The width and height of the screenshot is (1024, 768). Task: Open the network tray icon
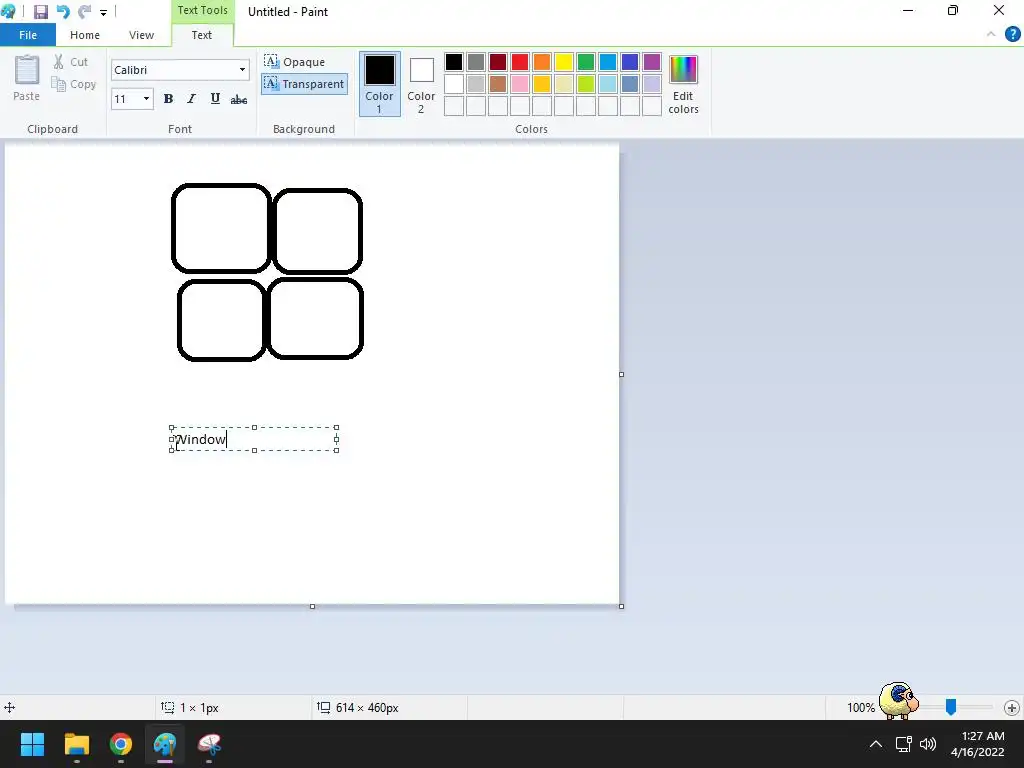pyautogui.click(x=903, y=744)
